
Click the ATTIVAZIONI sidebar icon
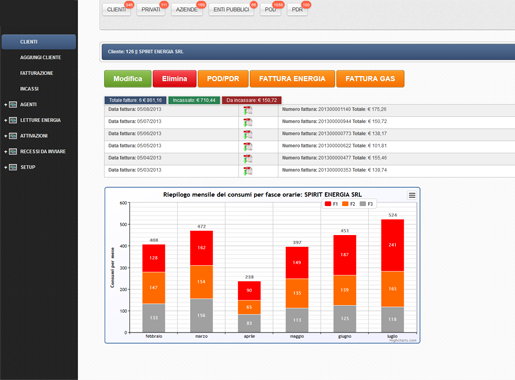(13, 136)
